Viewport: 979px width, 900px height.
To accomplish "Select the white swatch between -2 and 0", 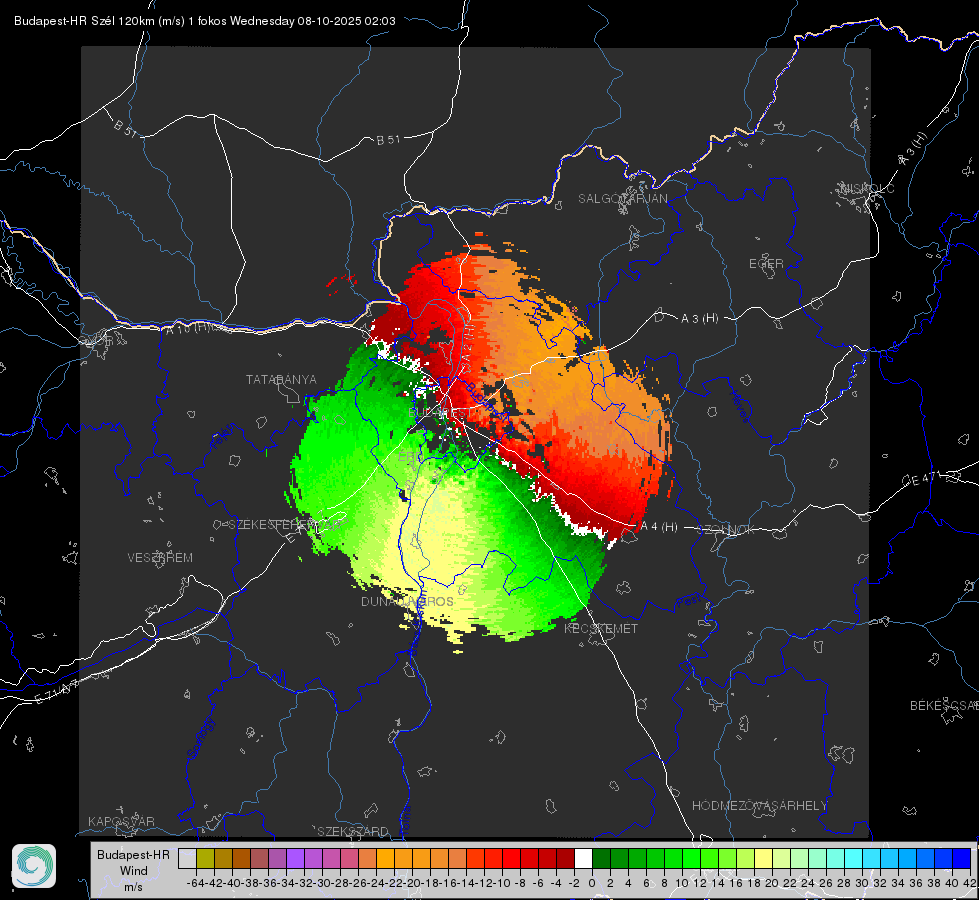I will click(x=583, y=858).
